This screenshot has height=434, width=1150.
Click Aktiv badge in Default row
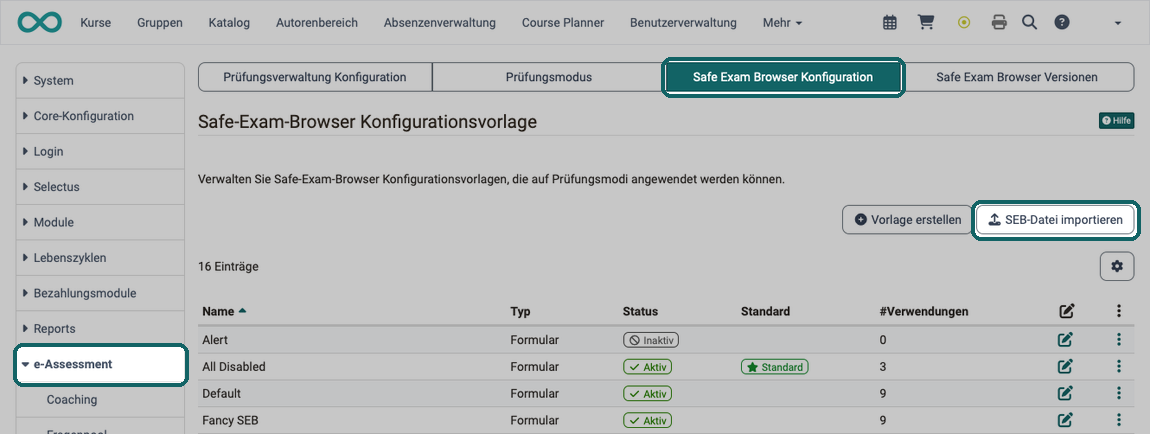coord(648,394)
